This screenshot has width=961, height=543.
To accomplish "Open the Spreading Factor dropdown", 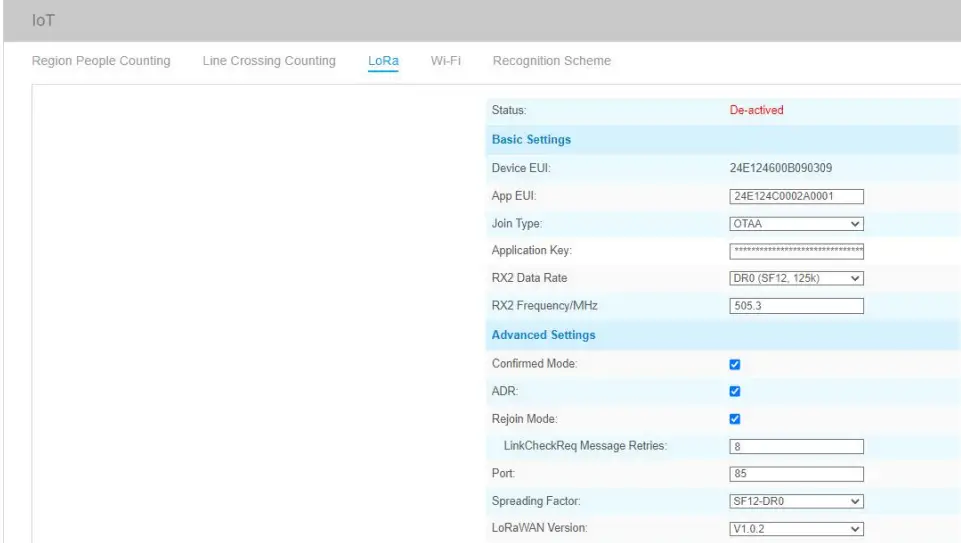I will coord(797,501).
